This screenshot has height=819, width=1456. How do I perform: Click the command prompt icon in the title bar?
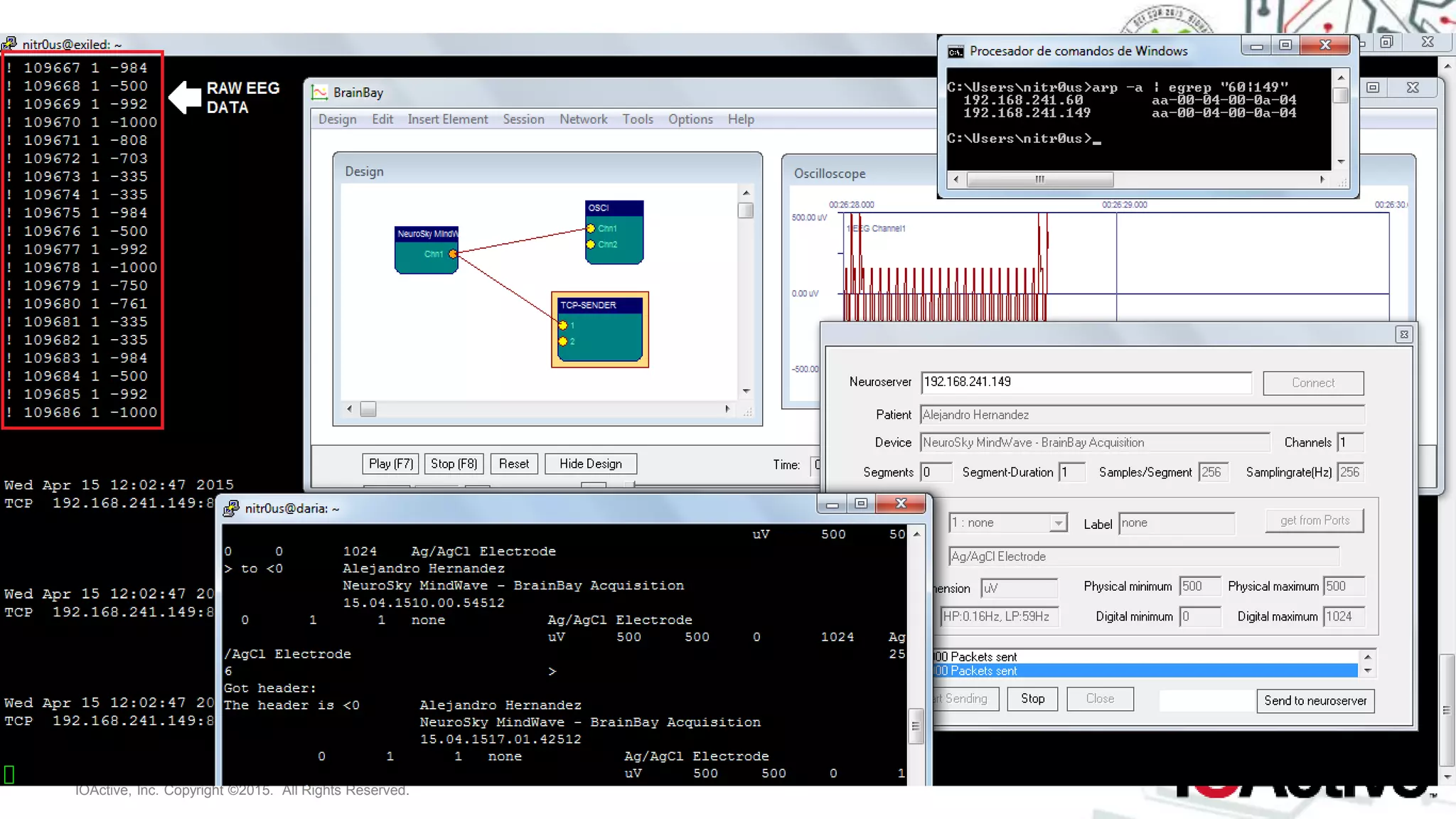pyautogui.click(x=955, y=51)
